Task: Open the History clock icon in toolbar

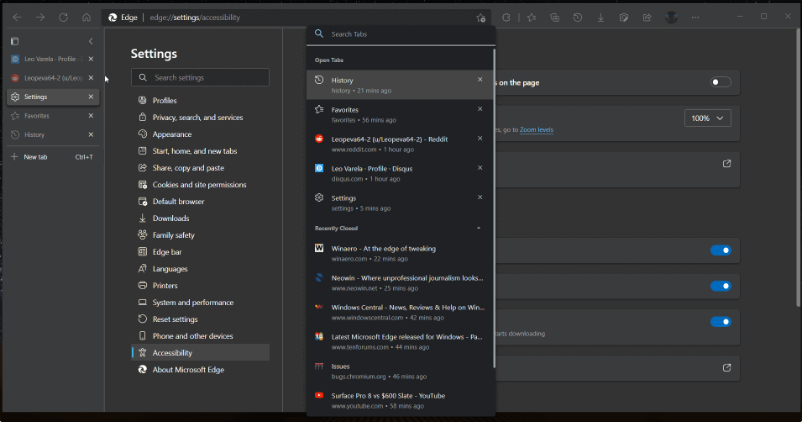Action: point(579,17)
